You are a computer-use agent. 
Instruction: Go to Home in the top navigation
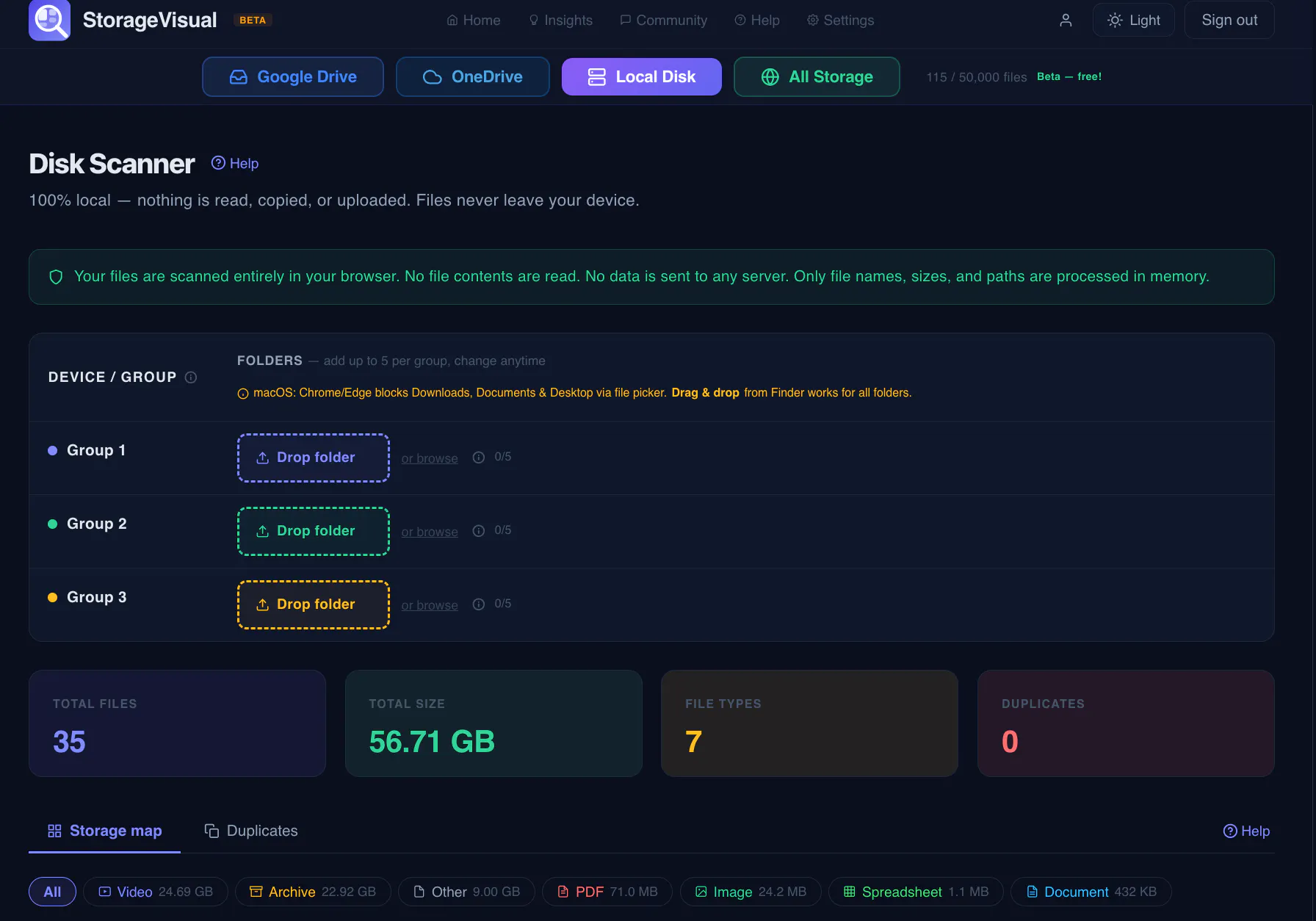[474, 21]
